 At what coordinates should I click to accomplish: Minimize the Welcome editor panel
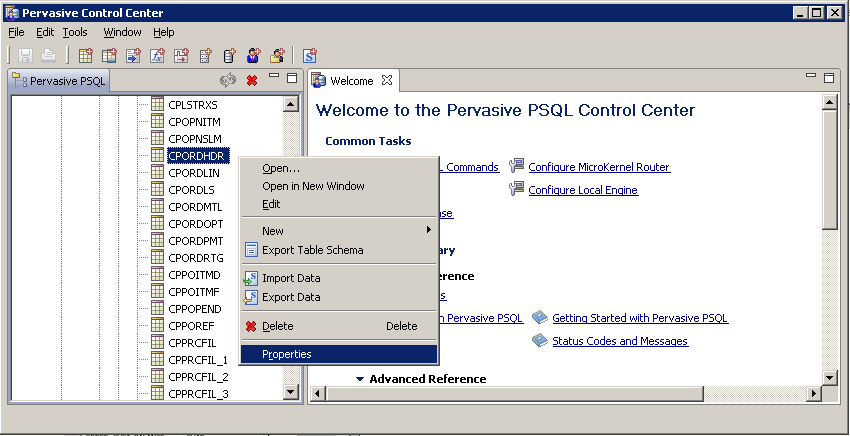811,76
